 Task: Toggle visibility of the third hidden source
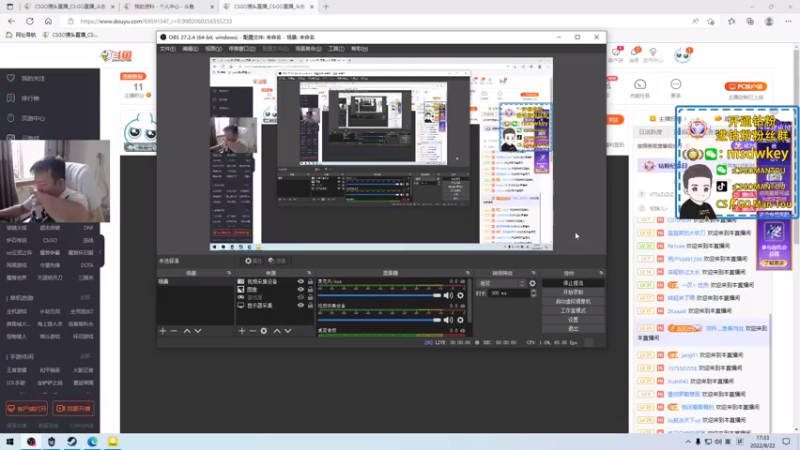click(301, 297)
